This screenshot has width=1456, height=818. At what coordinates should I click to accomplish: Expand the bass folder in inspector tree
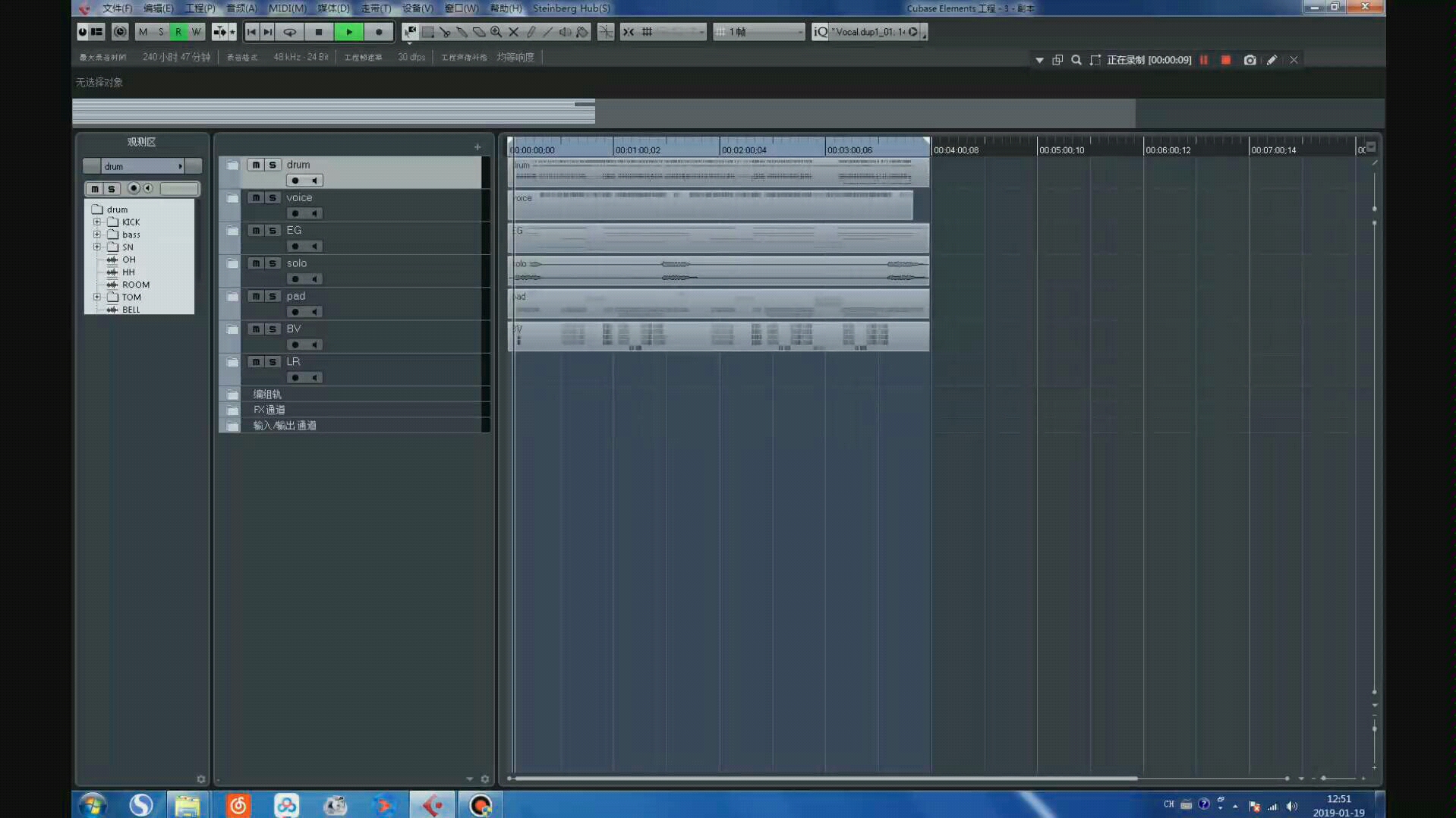97,234
